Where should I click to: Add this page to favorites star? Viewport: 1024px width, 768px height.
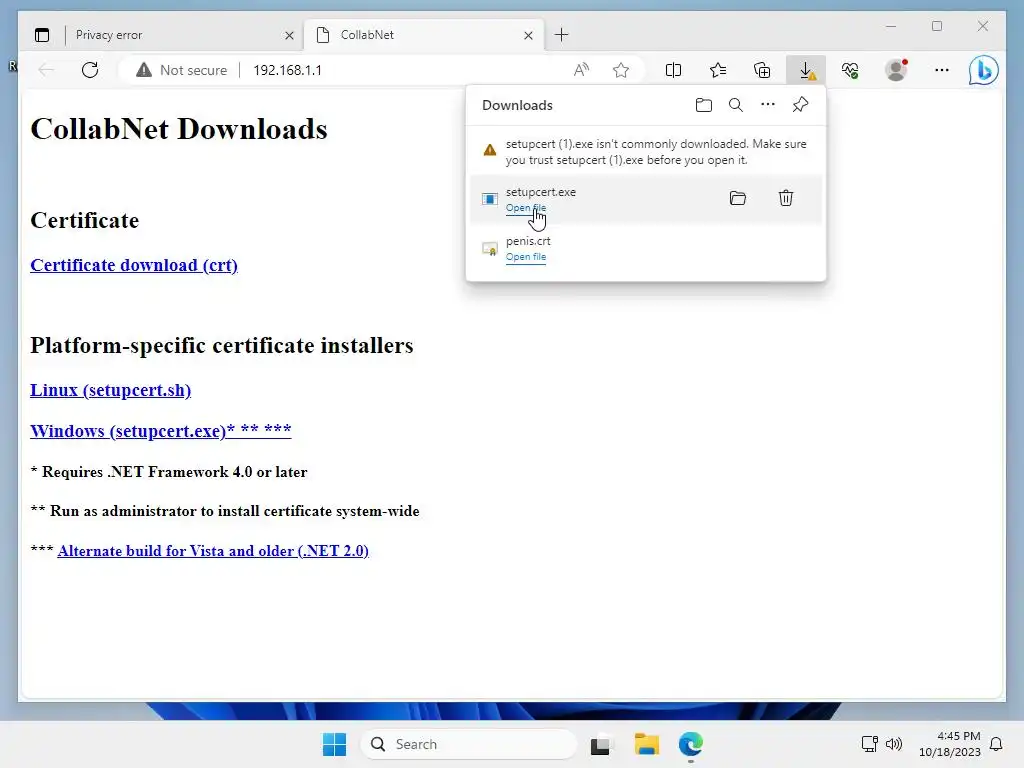click(621, 70)
